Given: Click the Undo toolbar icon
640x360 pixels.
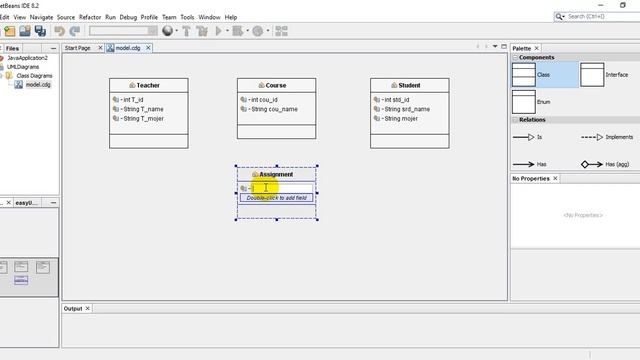Looking at the screenshot, I should click(60, 31).
